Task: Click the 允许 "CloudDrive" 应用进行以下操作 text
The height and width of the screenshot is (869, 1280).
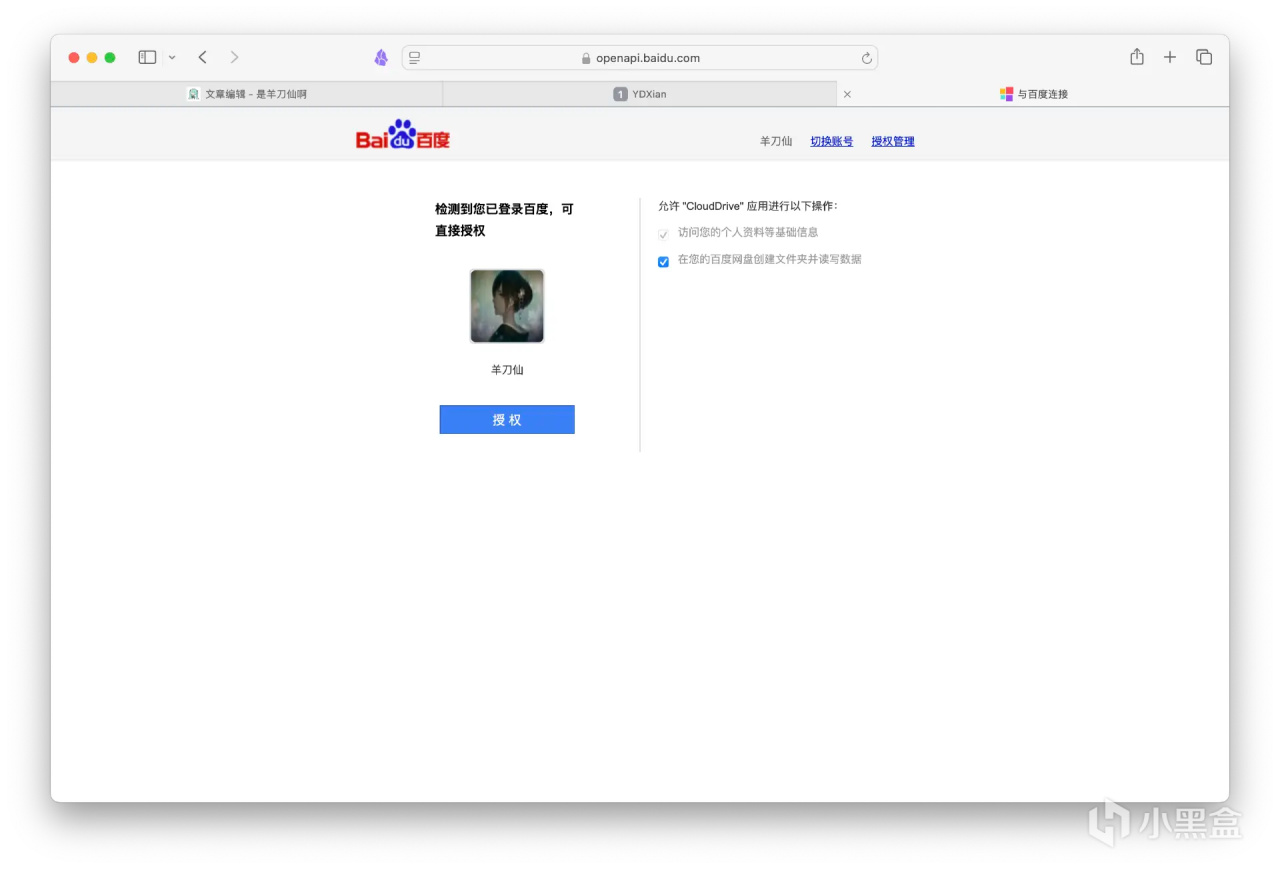Action: (748, 206)
